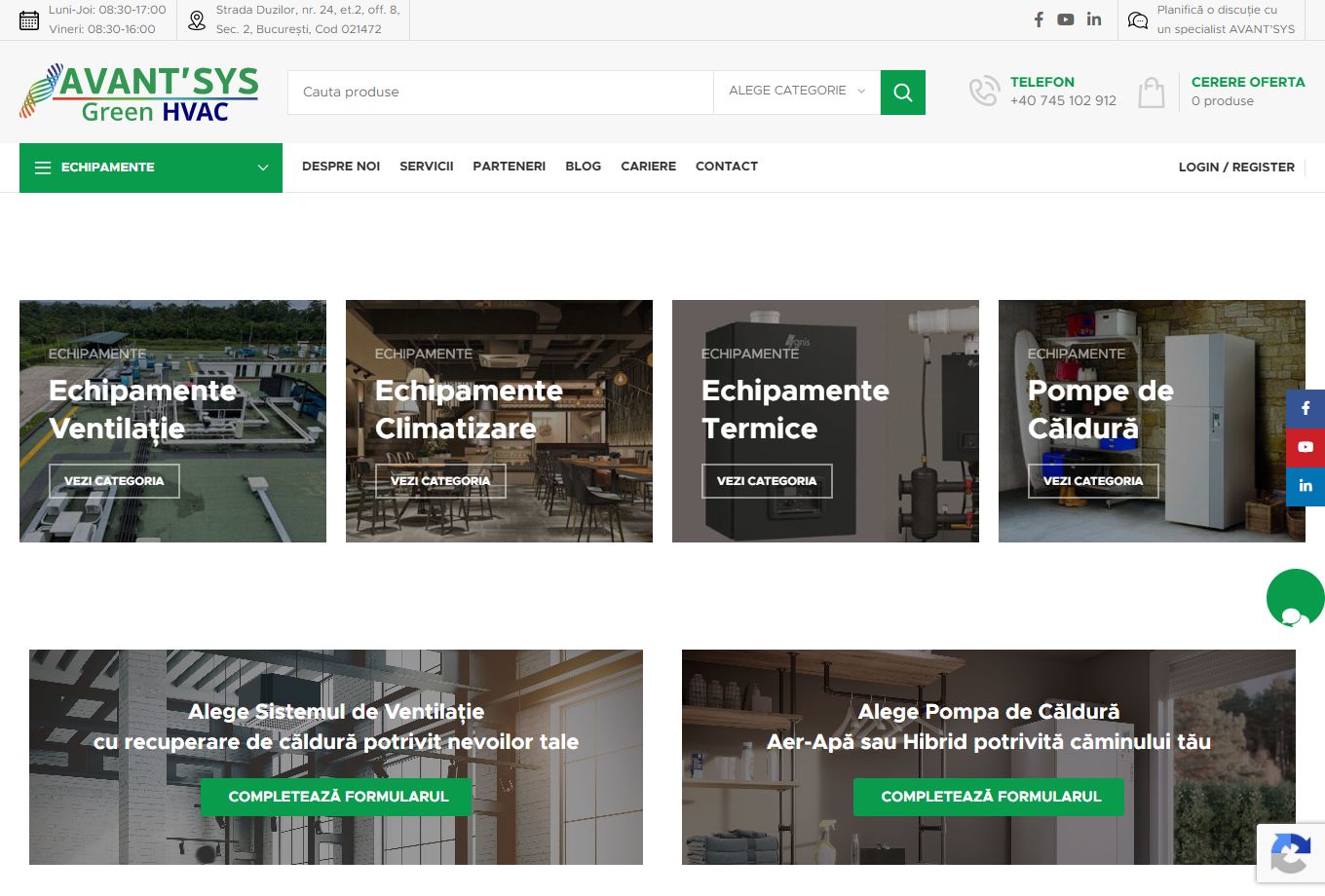The height and width of the screenshot is (896, 1325).
Task: Click phone number +40 745 102 912
Action: click(1063, 100)
